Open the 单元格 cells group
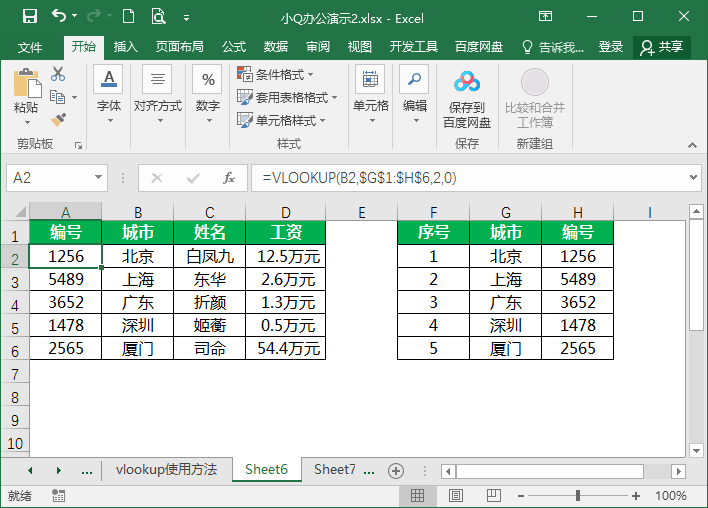 371,95
